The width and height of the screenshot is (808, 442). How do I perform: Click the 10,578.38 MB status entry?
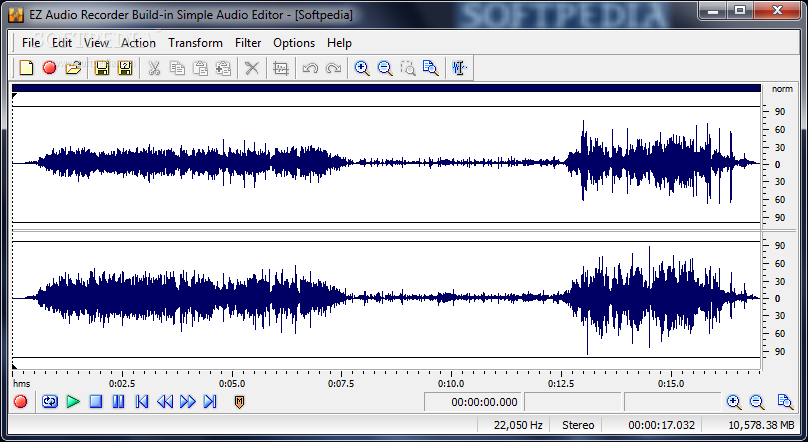tap(761, 425)
